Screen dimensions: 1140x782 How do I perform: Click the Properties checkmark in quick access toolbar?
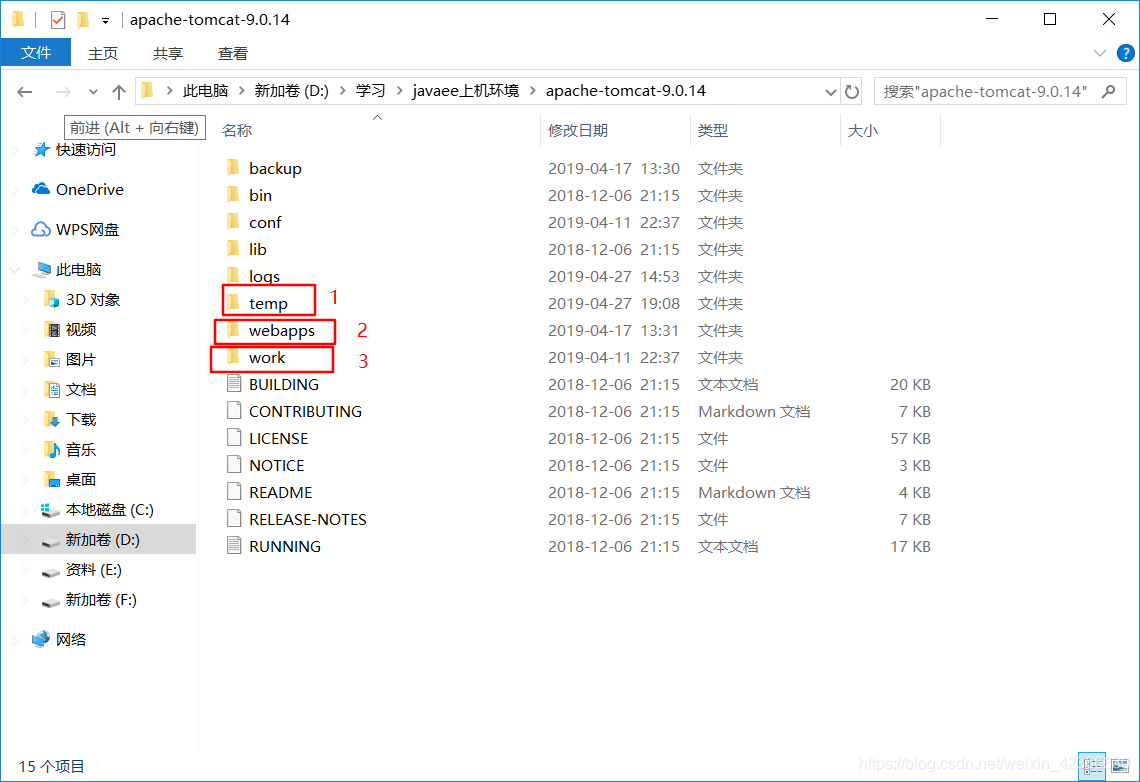pyautogui.click(x=58, y=20)
